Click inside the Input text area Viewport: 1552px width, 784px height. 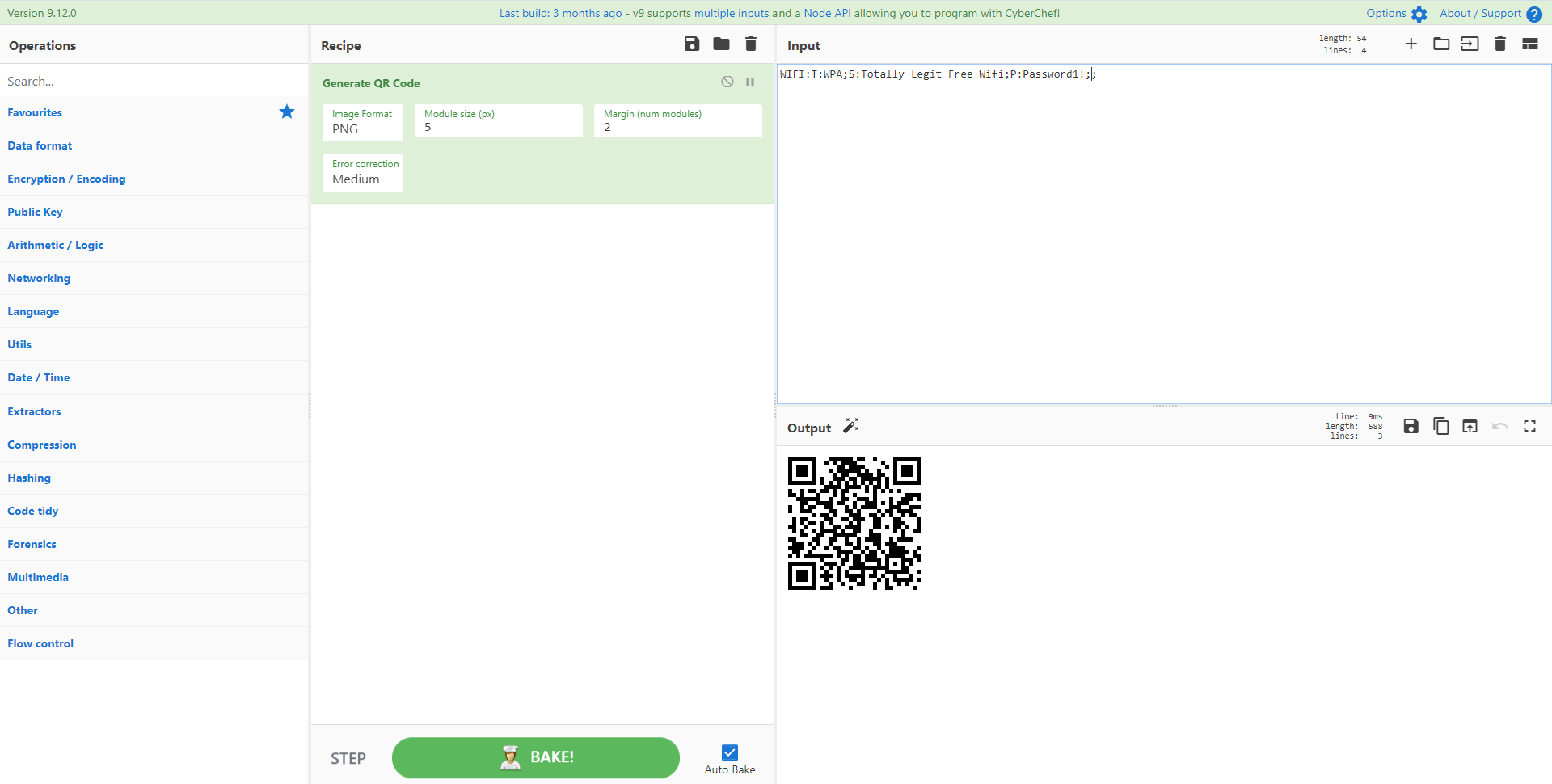[1164, 234]
